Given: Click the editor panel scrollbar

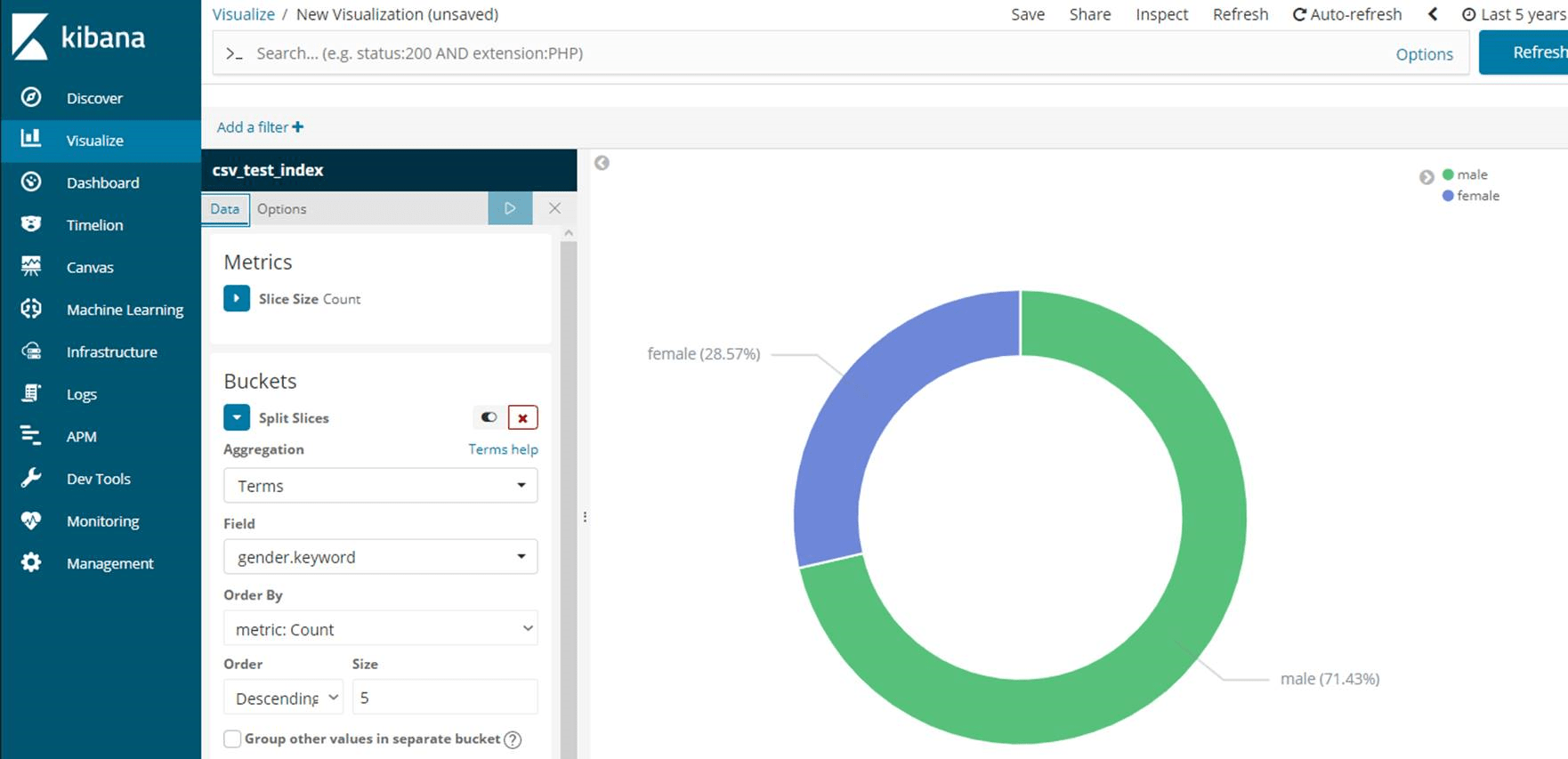Looking at the screenshot, I should (x=569, y=498).
